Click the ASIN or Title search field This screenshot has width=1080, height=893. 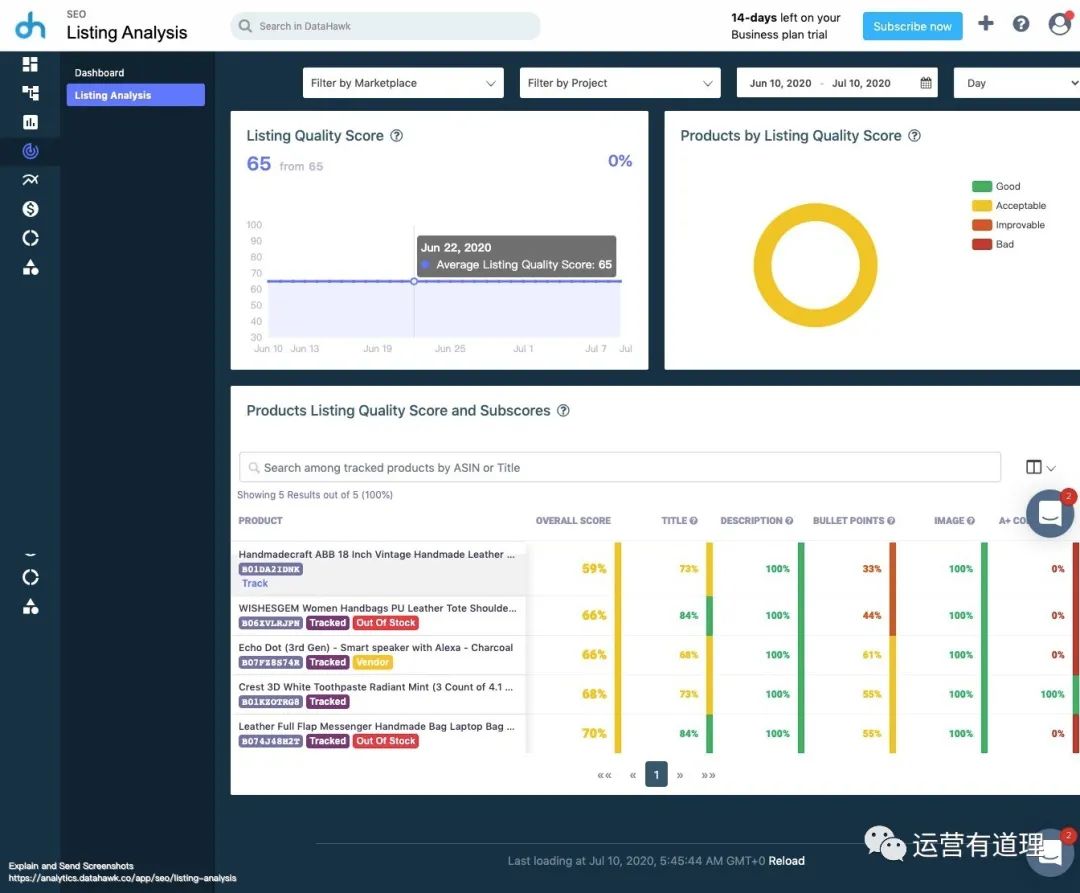[x=620, y=468]
